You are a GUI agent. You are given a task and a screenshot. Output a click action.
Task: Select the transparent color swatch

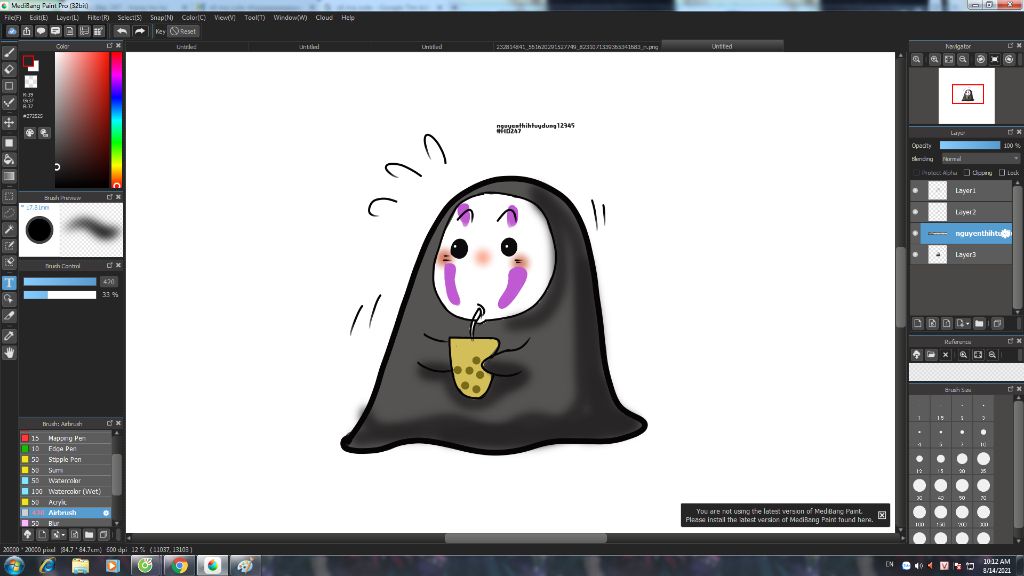click(31, 82)
